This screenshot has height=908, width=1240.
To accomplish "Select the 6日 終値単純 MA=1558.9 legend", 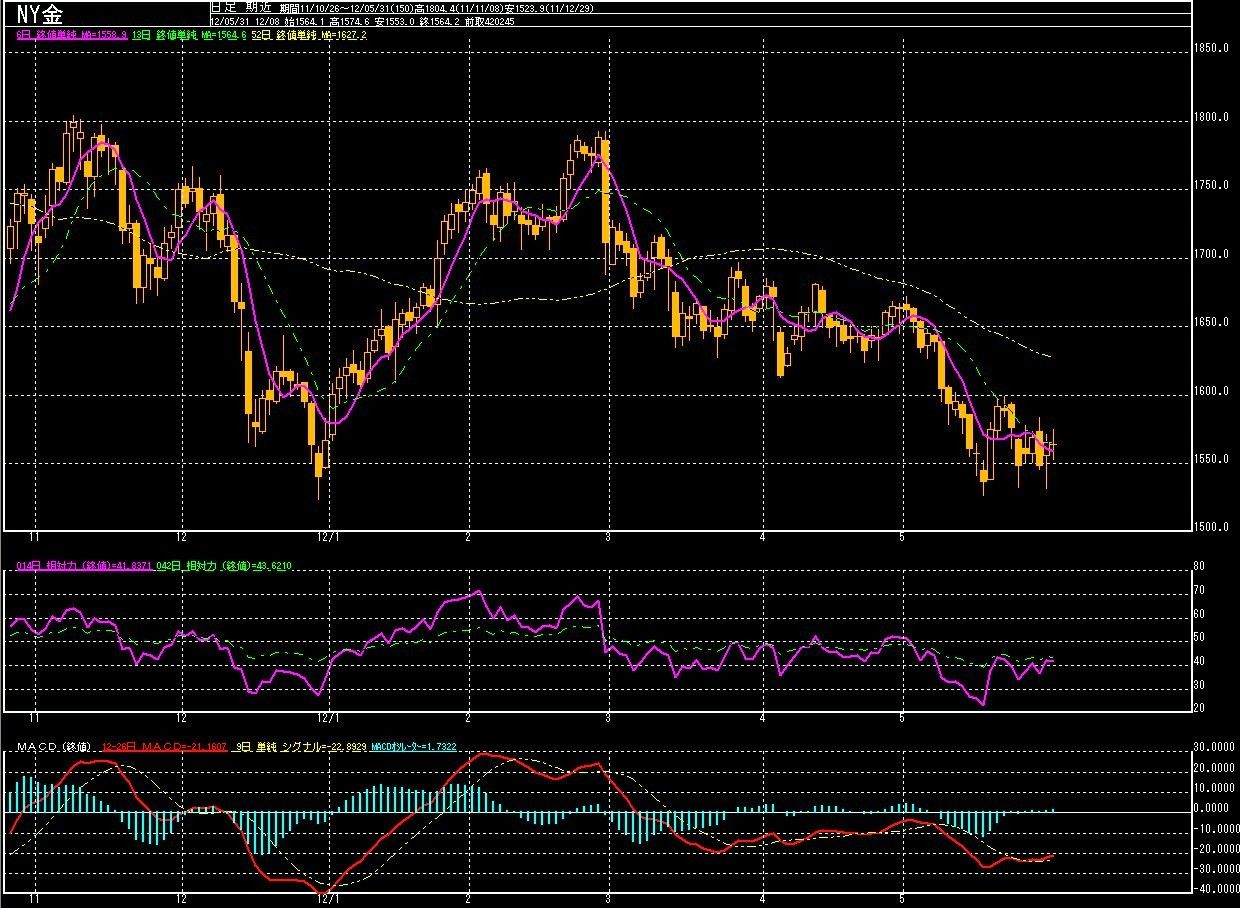I will coord(74,34).
